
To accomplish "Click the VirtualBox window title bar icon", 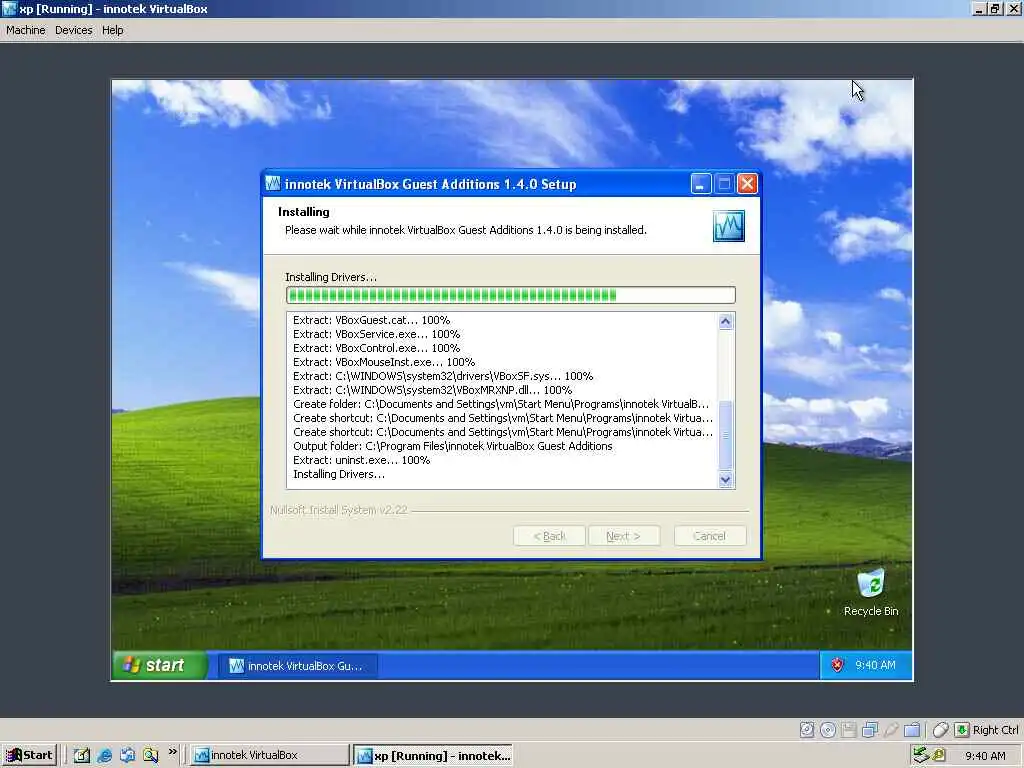I will click(9, 8).
